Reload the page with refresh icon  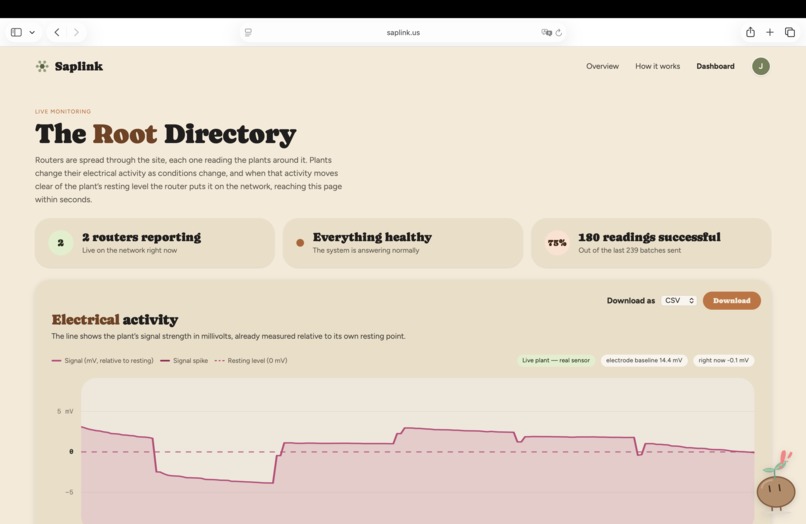[x=559, y=32]
